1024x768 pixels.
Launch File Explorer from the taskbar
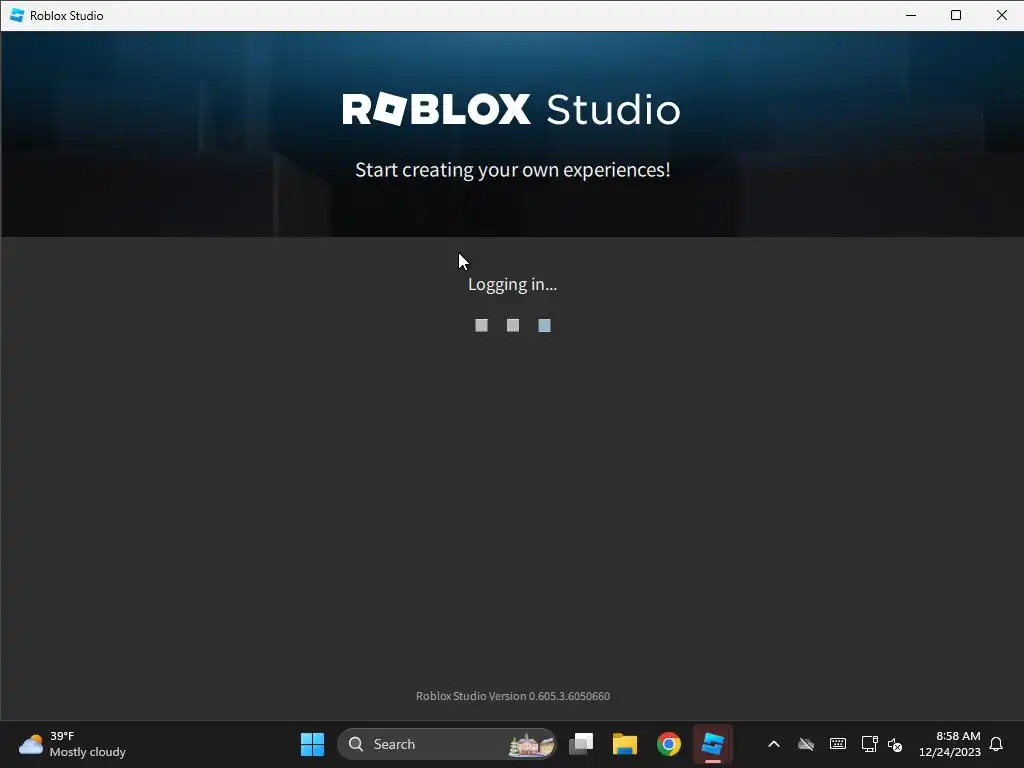(x=625, y=744)
